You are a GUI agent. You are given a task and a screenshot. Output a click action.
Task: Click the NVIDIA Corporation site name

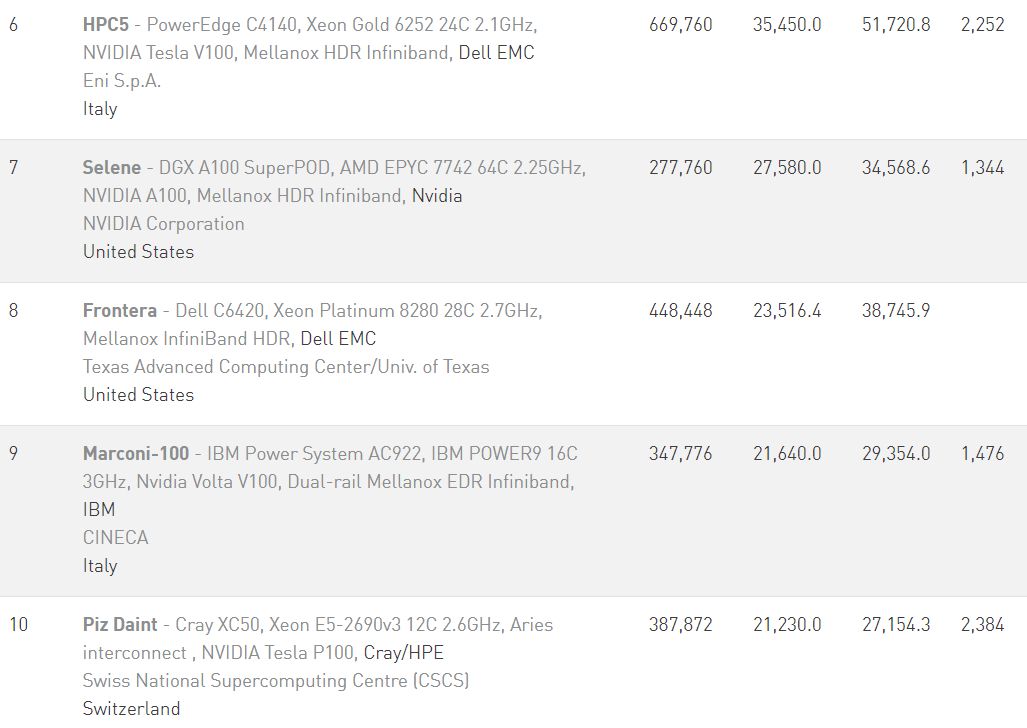pyautogui.click(x=164, y=223)
